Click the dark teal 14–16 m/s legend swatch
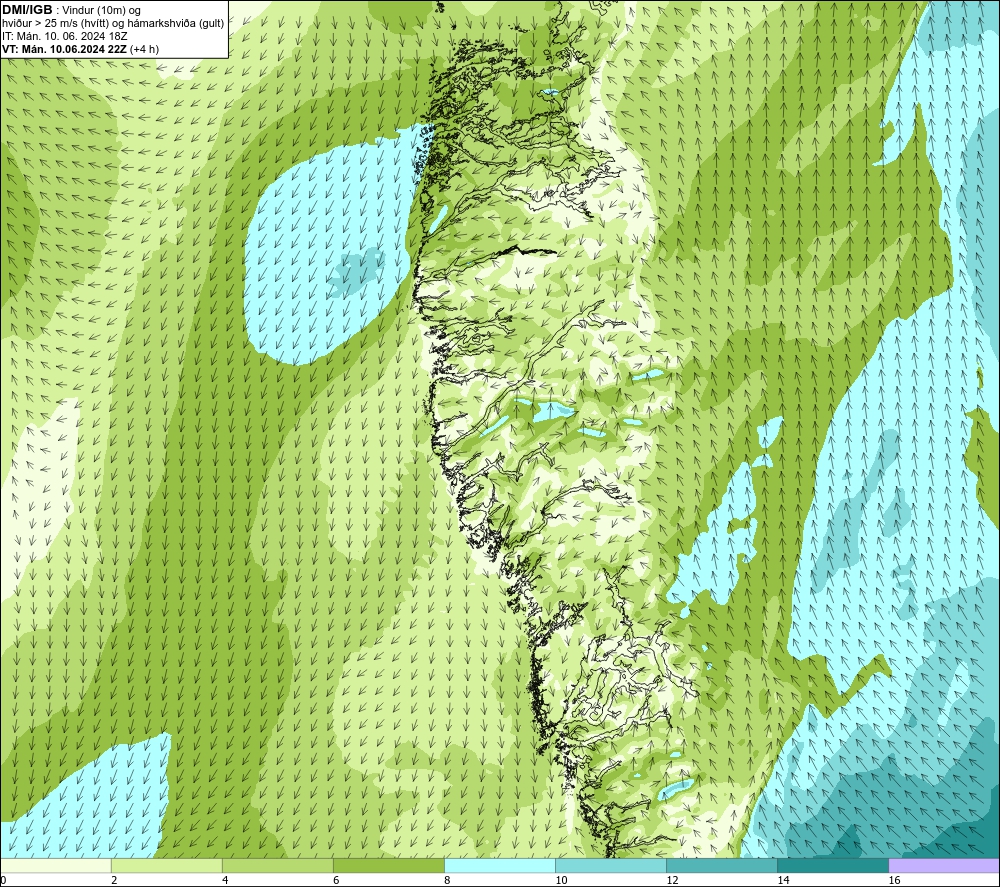1000x887 pixels. [x=833, y=865]
